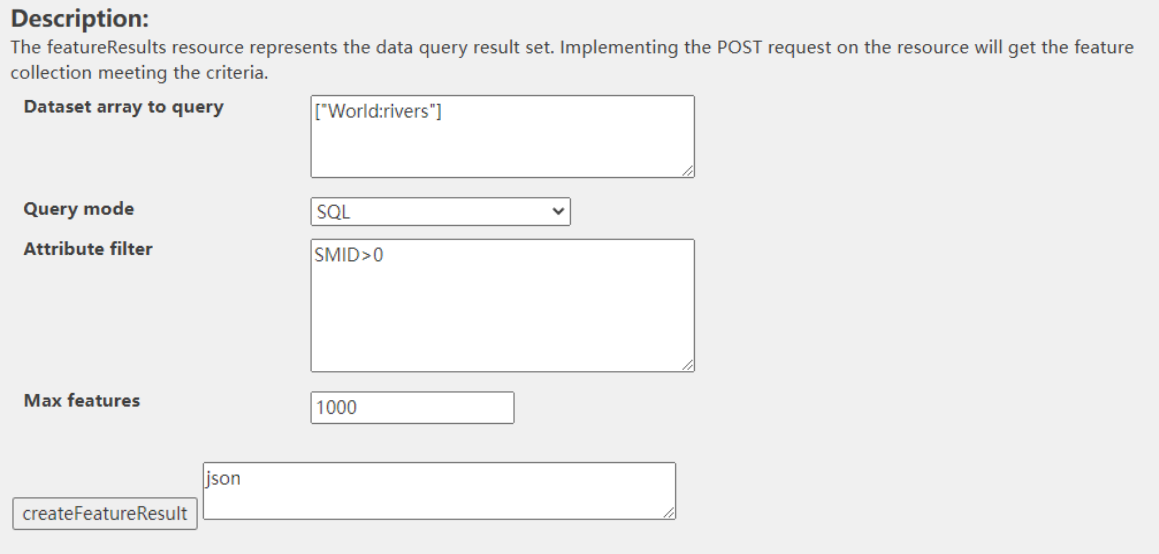Screen dimensions: 1159x554
Task: Click the json textarea resize grip
Action: [669, 513]
